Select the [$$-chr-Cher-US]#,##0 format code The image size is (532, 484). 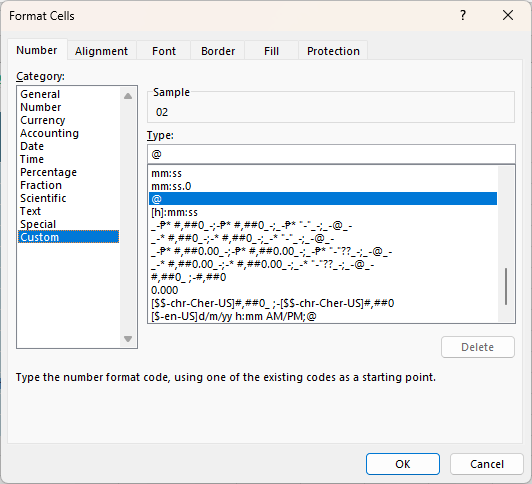pos(323,303)
